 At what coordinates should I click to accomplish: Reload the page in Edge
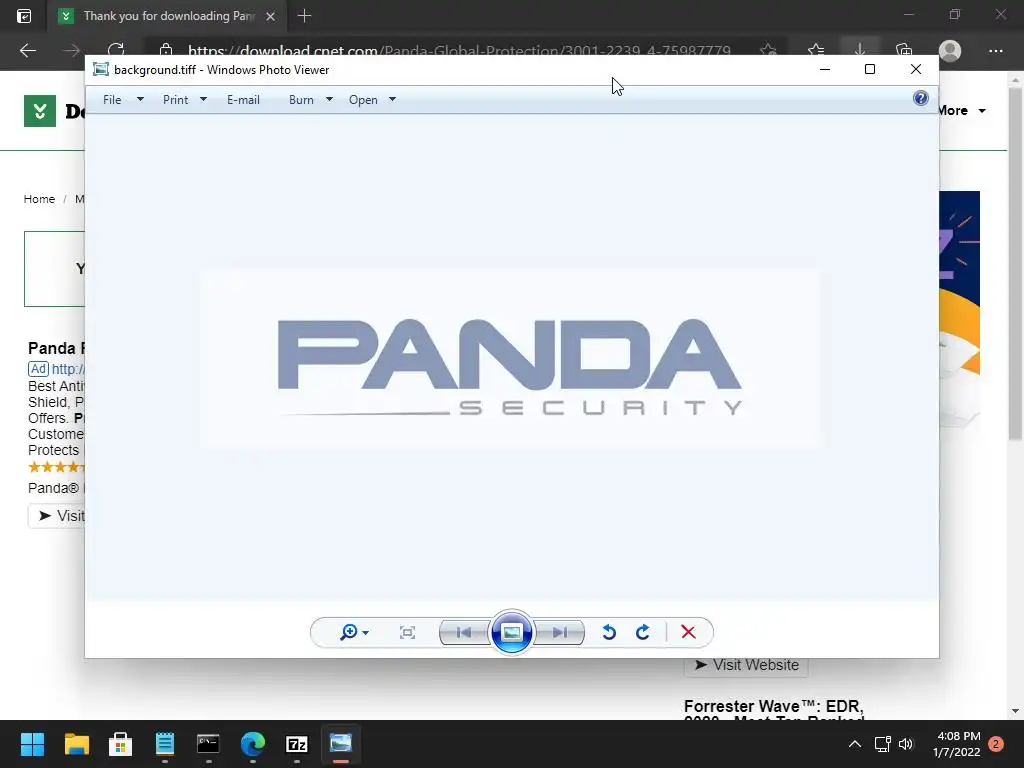tap(116, 50)
